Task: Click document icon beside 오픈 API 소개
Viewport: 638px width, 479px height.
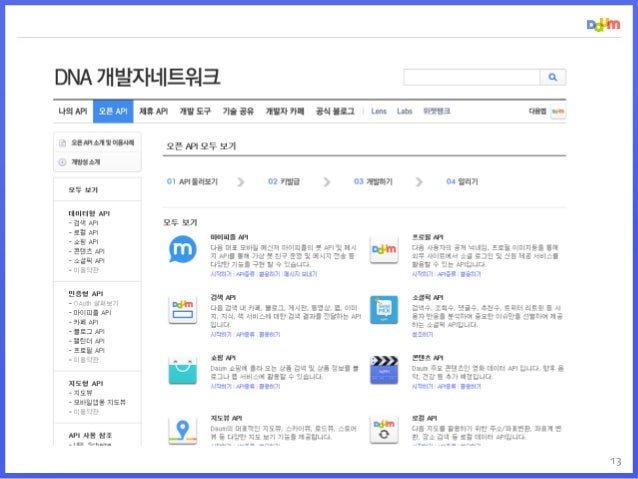Action: (62, 143)
